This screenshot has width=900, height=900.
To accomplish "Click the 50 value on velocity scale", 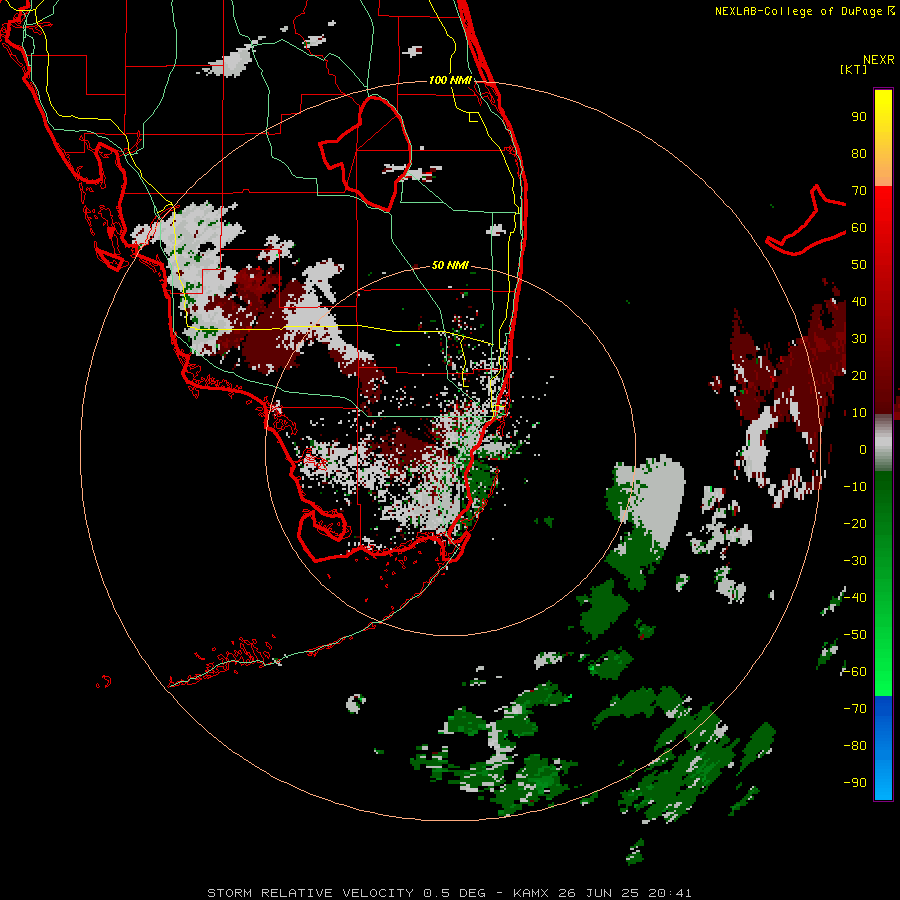I will coord(859,265).
